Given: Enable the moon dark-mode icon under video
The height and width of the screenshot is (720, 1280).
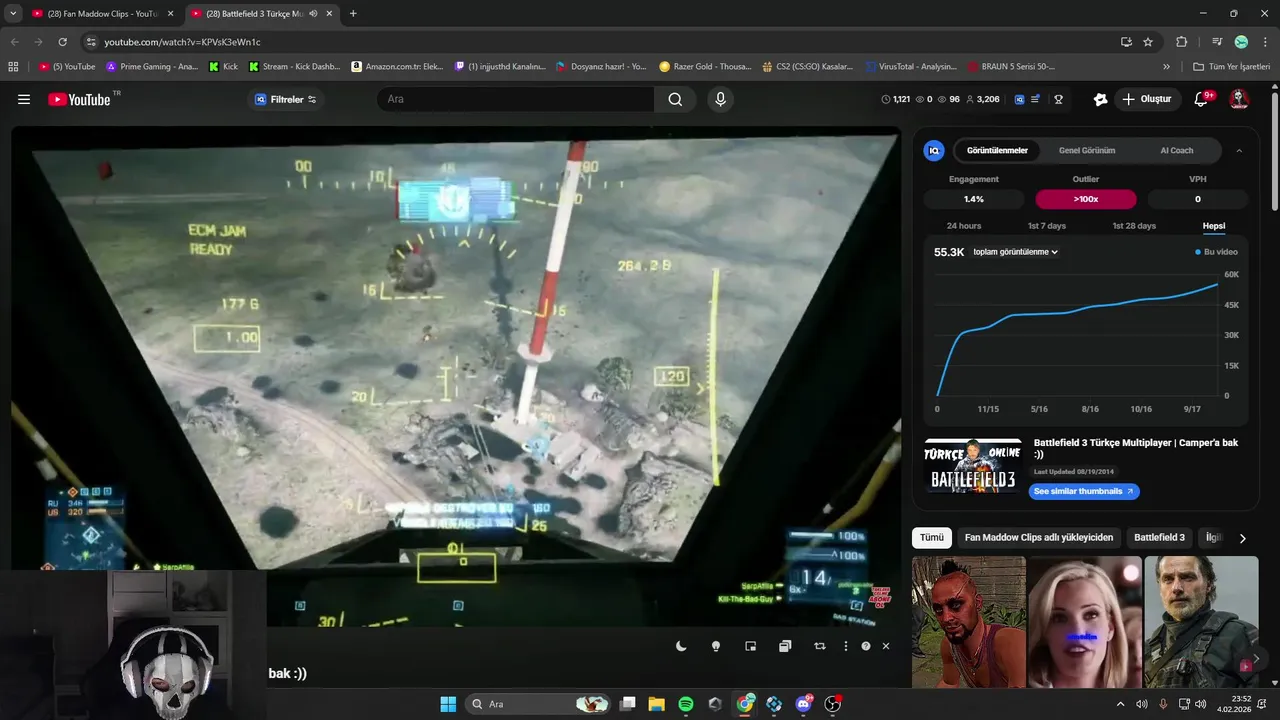Looking at the screenshot, I should 681,646.
